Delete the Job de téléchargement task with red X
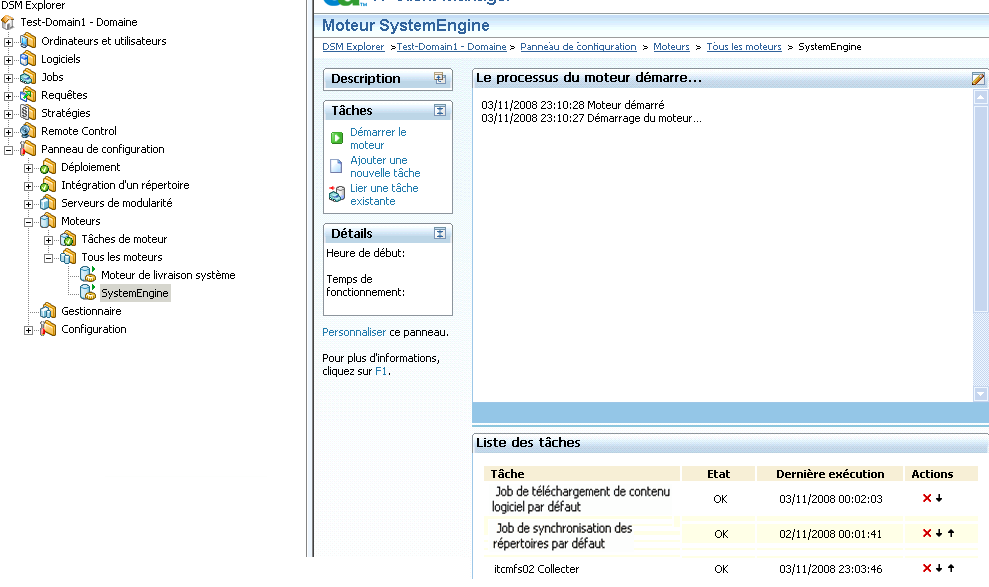This screenshot has height=587, width=989. pyautogui.click(x=927, y=498)
